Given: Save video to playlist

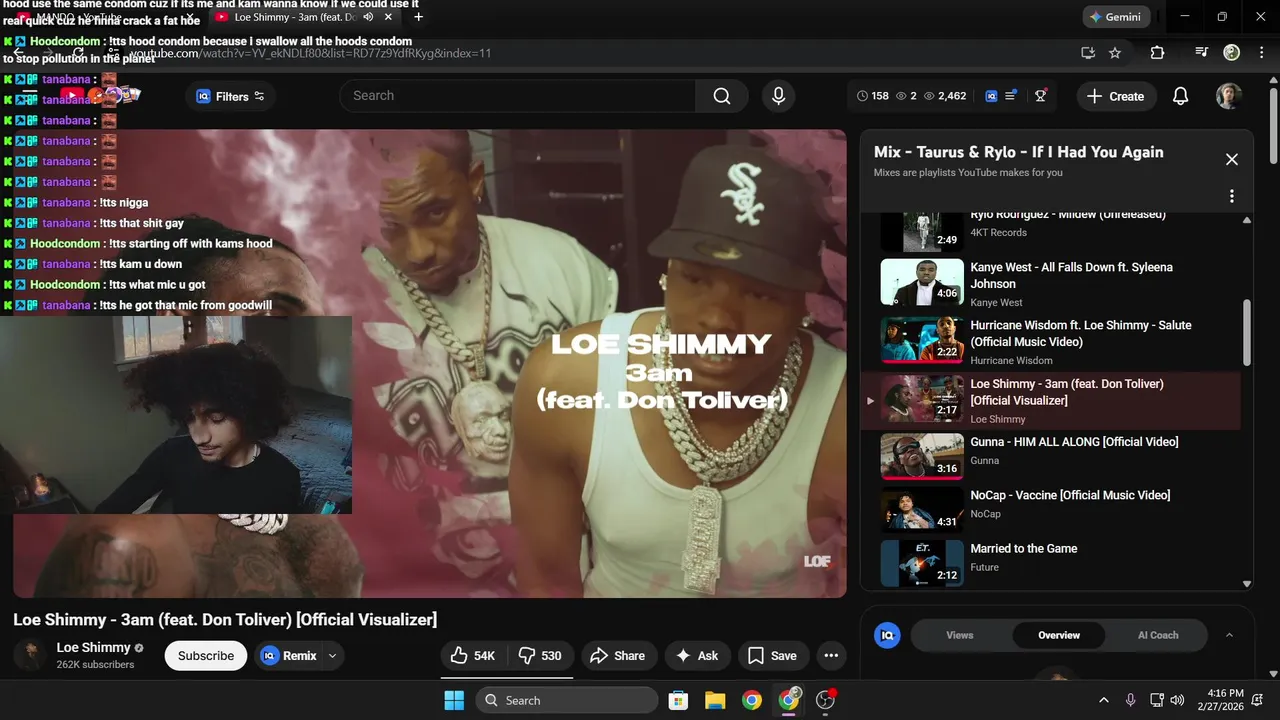Looking at the screenshot, I should 773,656.
